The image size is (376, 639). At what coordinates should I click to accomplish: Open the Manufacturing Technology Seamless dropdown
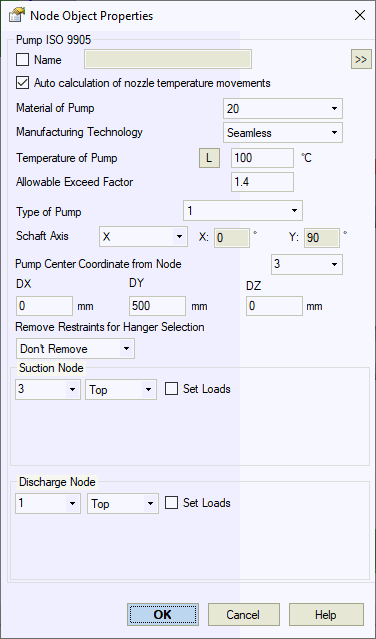[x=283, y=132]
